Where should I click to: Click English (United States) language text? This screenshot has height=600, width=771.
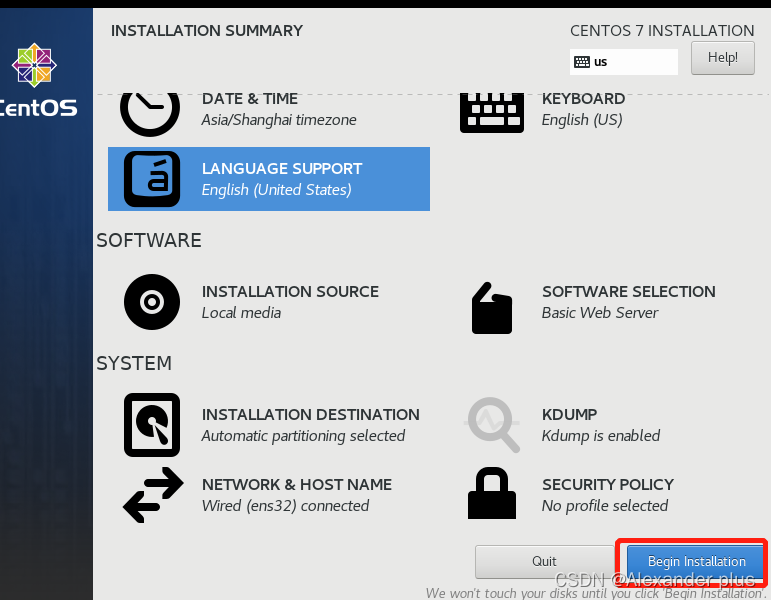[x=276, y=190]
